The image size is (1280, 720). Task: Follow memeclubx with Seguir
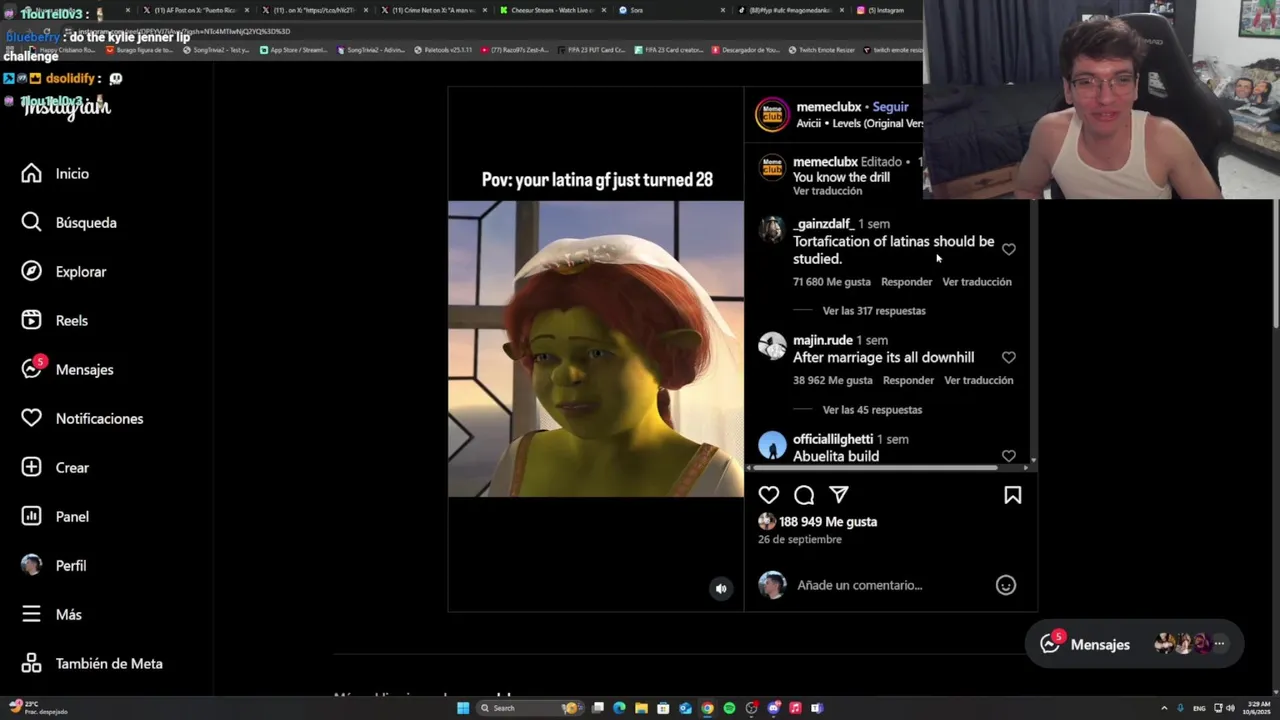pos(890,107)
